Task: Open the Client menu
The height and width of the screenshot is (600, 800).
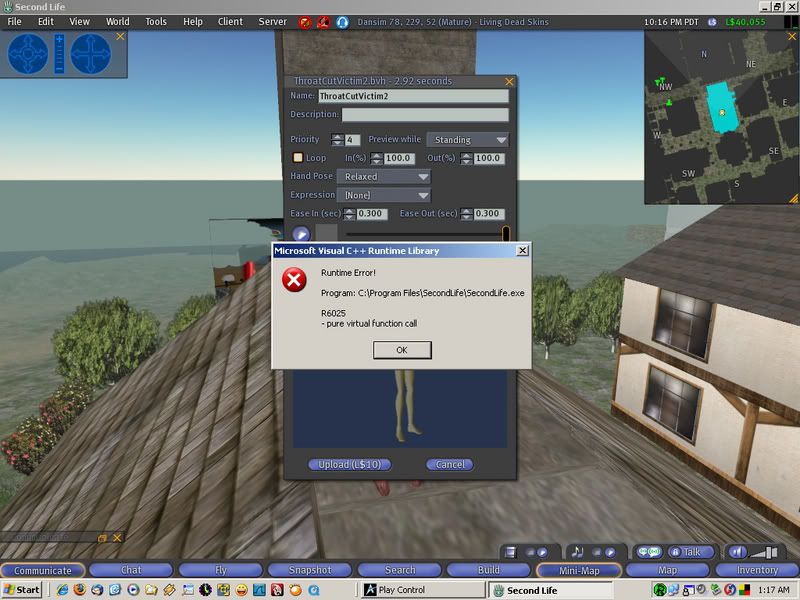Action: pyautogui.click(x=230, y=21)
